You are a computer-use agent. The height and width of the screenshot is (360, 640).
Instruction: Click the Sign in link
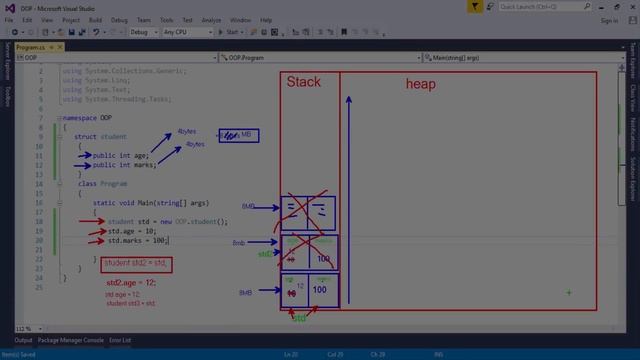point(609,20)
